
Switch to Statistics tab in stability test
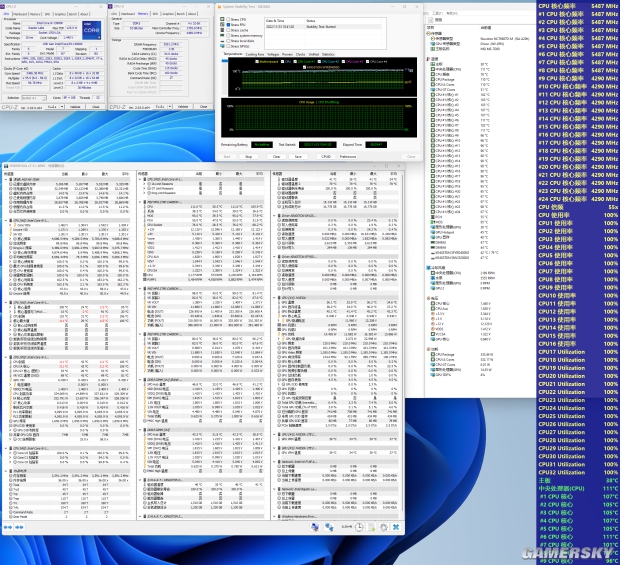click(x=328, y=54)
